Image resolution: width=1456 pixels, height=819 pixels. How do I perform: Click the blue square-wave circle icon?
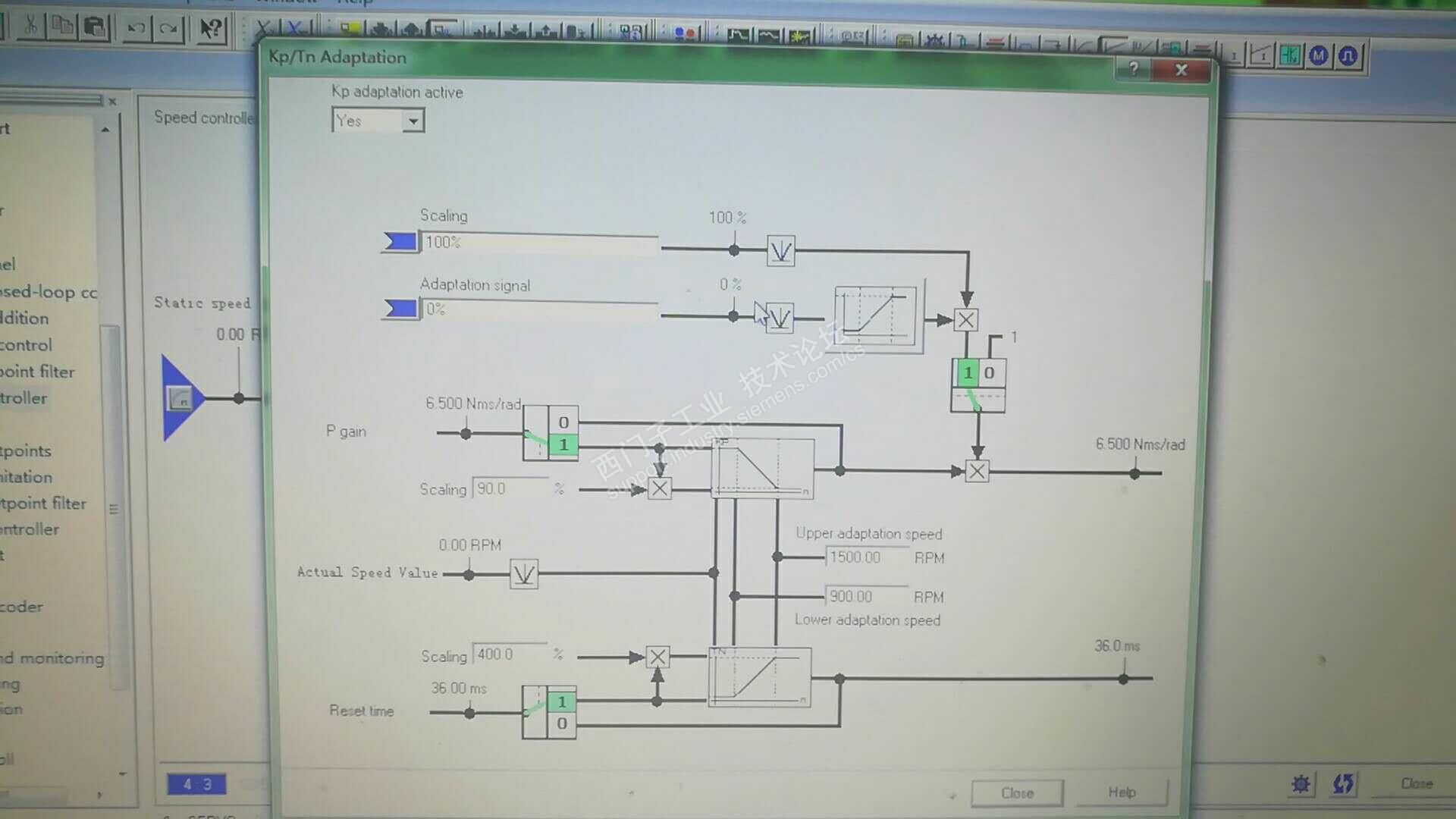[x=1348, y=55]
